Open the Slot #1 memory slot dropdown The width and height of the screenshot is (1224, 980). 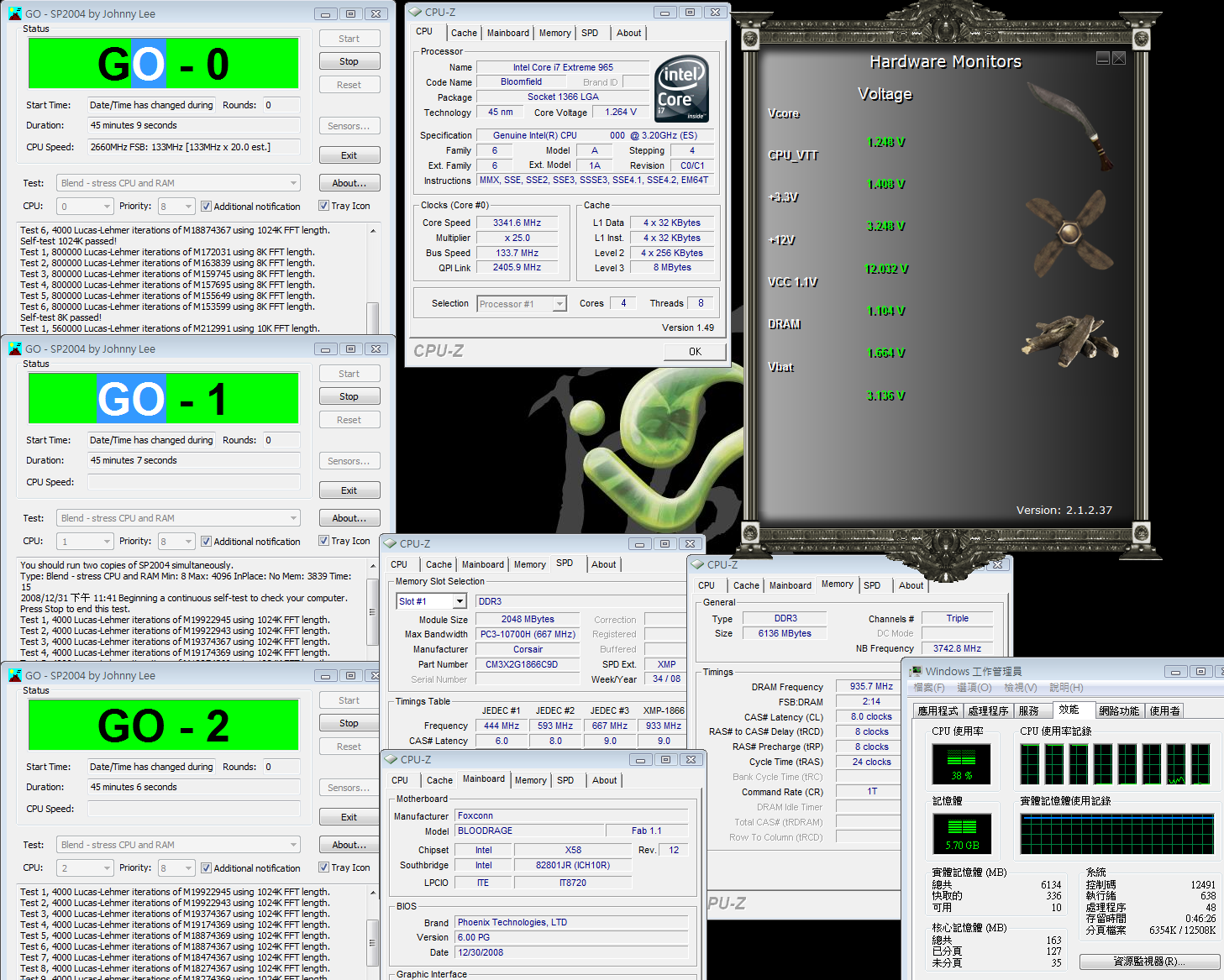460,601
